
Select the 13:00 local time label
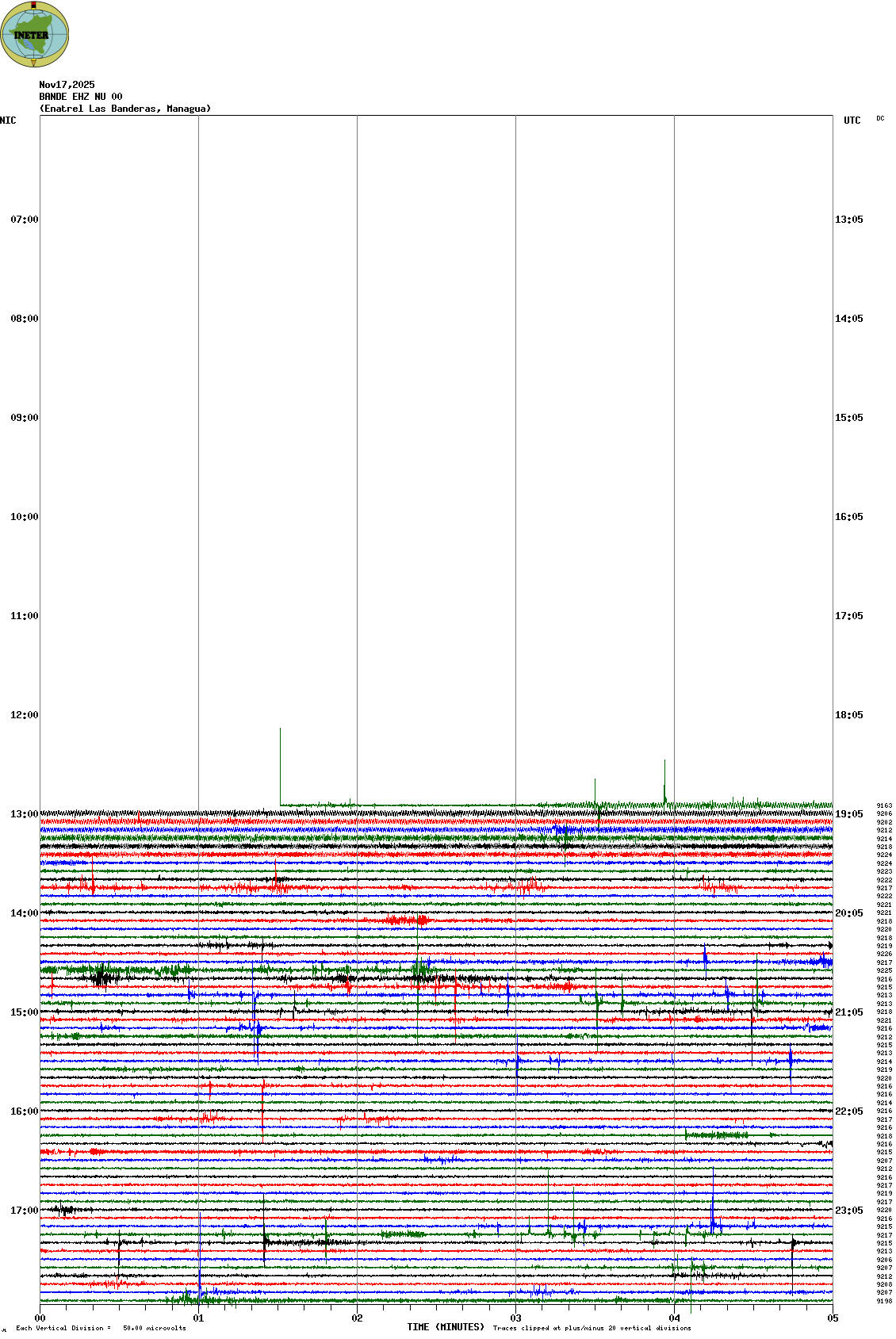(x=24, y=814)
